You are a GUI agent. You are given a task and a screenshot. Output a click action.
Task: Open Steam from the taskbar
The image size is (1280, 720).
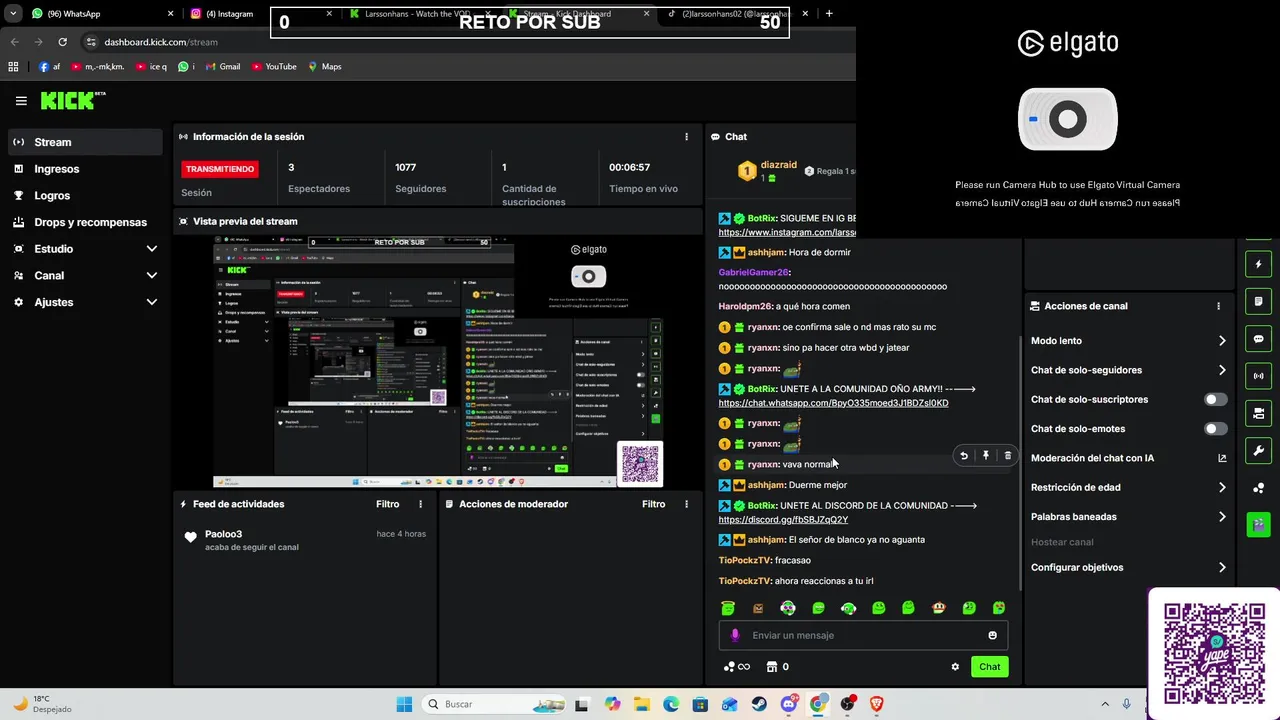point(759,704)
